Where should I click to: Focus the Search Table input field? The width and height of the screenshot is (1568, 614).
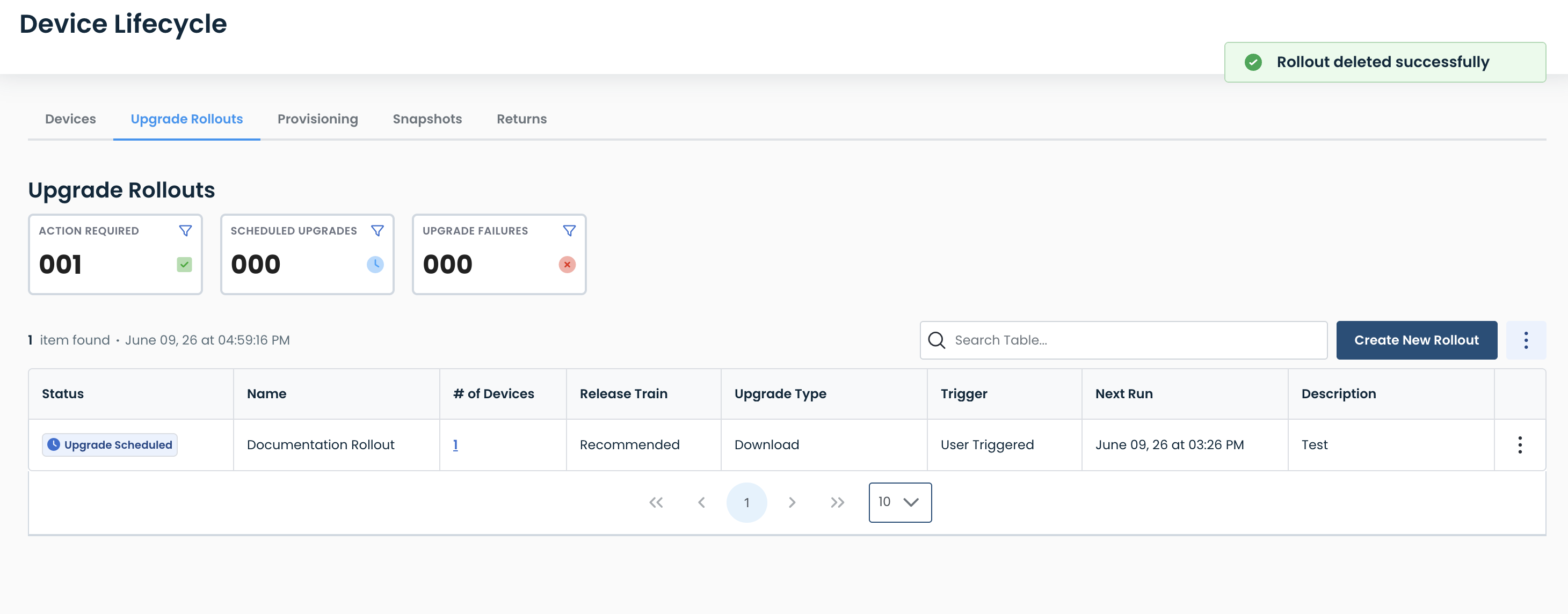tap(1124, 340)
